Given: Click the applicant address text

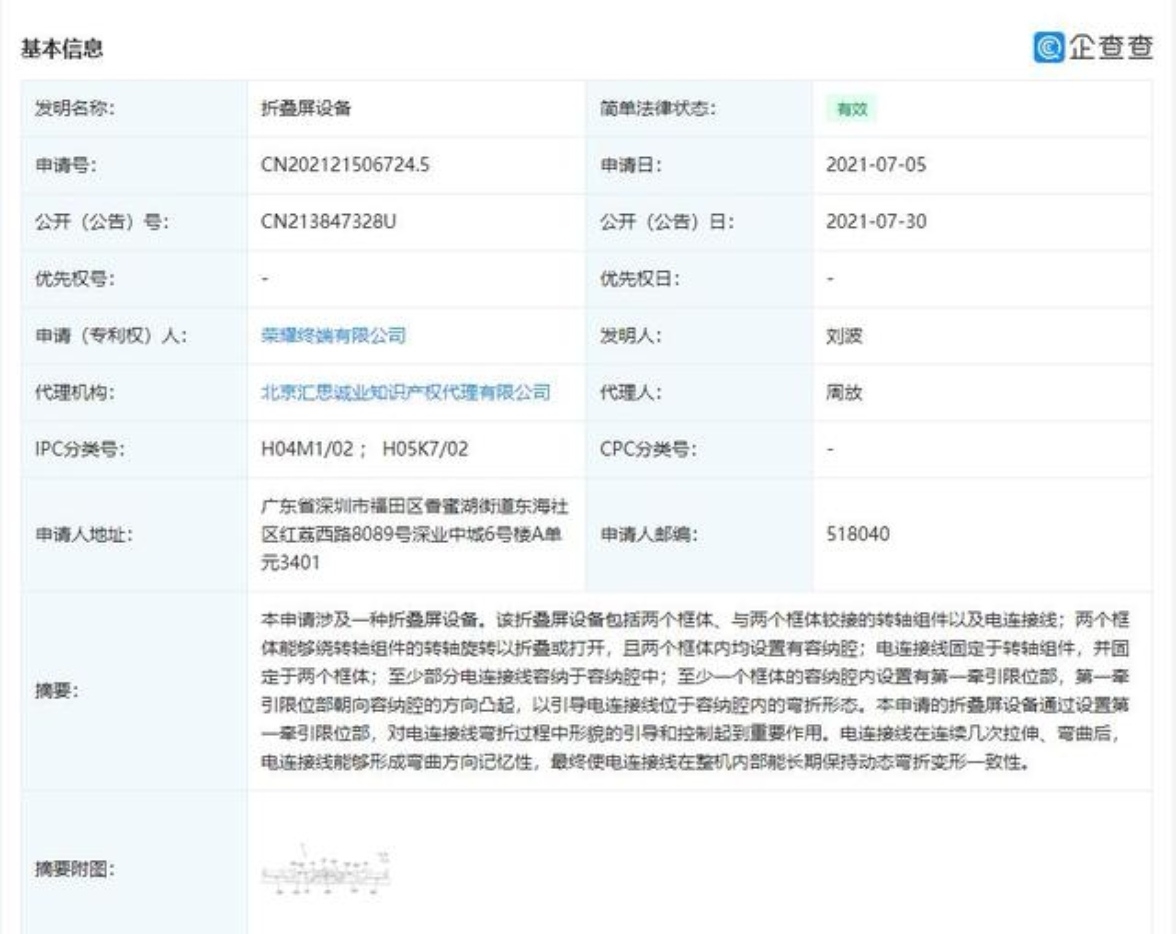Looking at the screenshot, I should (415, 534).
